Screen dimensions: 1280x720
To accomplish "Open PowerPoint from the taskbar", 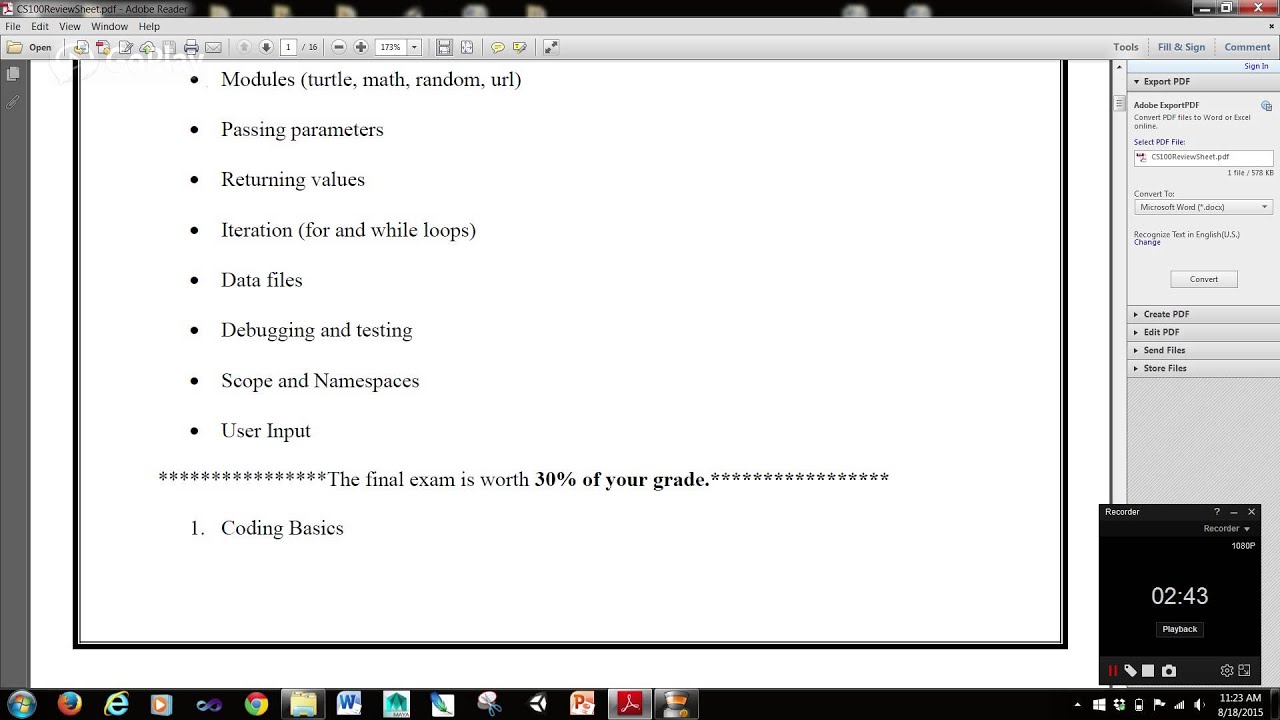I will (x=583, y=704).
